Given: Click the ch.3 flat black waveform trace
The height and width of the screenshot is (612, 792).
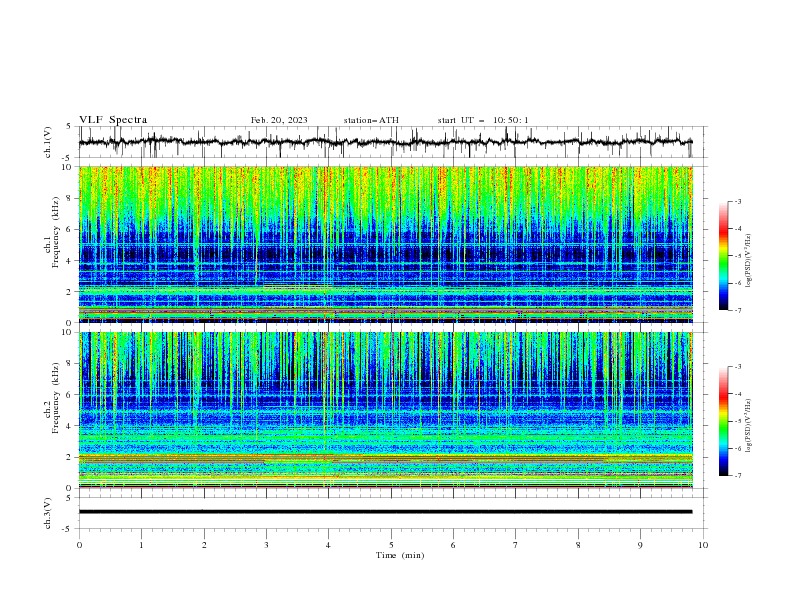Looking at the screenshot, I should (385, 512).
